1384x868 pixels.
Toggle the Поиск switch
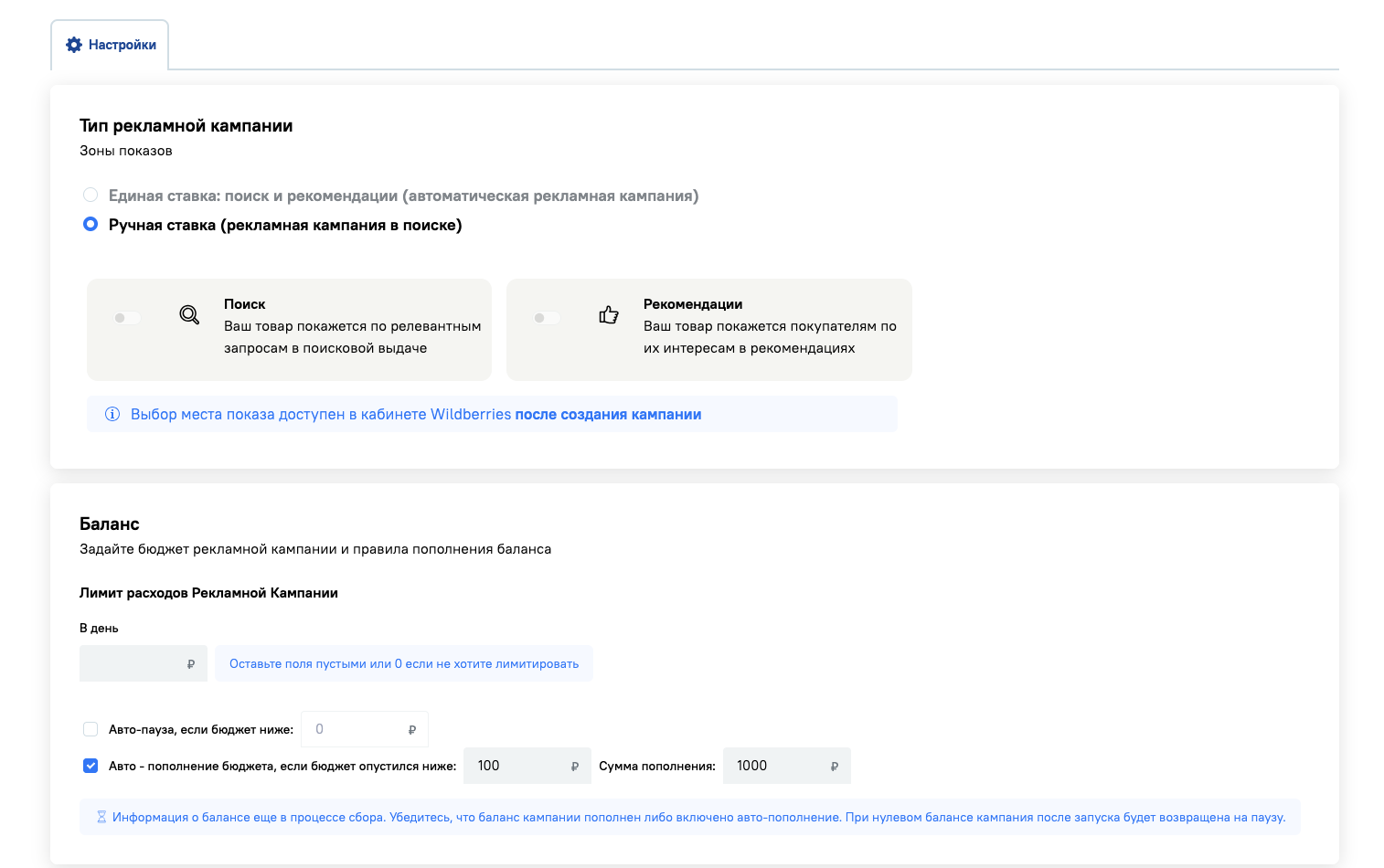127,318
